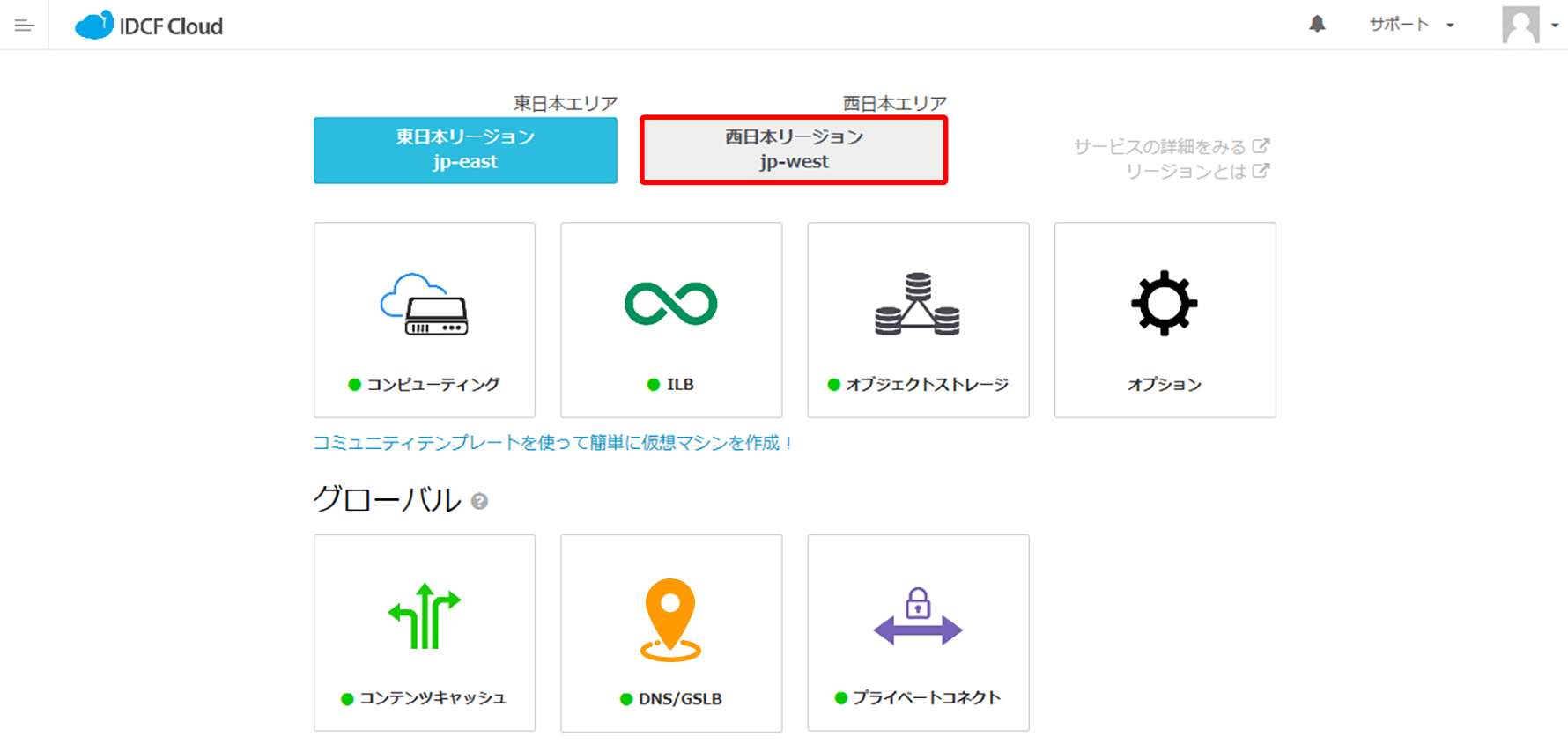The width and height of the screenshot is (1568, 744).
Task: Click the green status dot beside プライベートコネクト
Action: (840, 697)
